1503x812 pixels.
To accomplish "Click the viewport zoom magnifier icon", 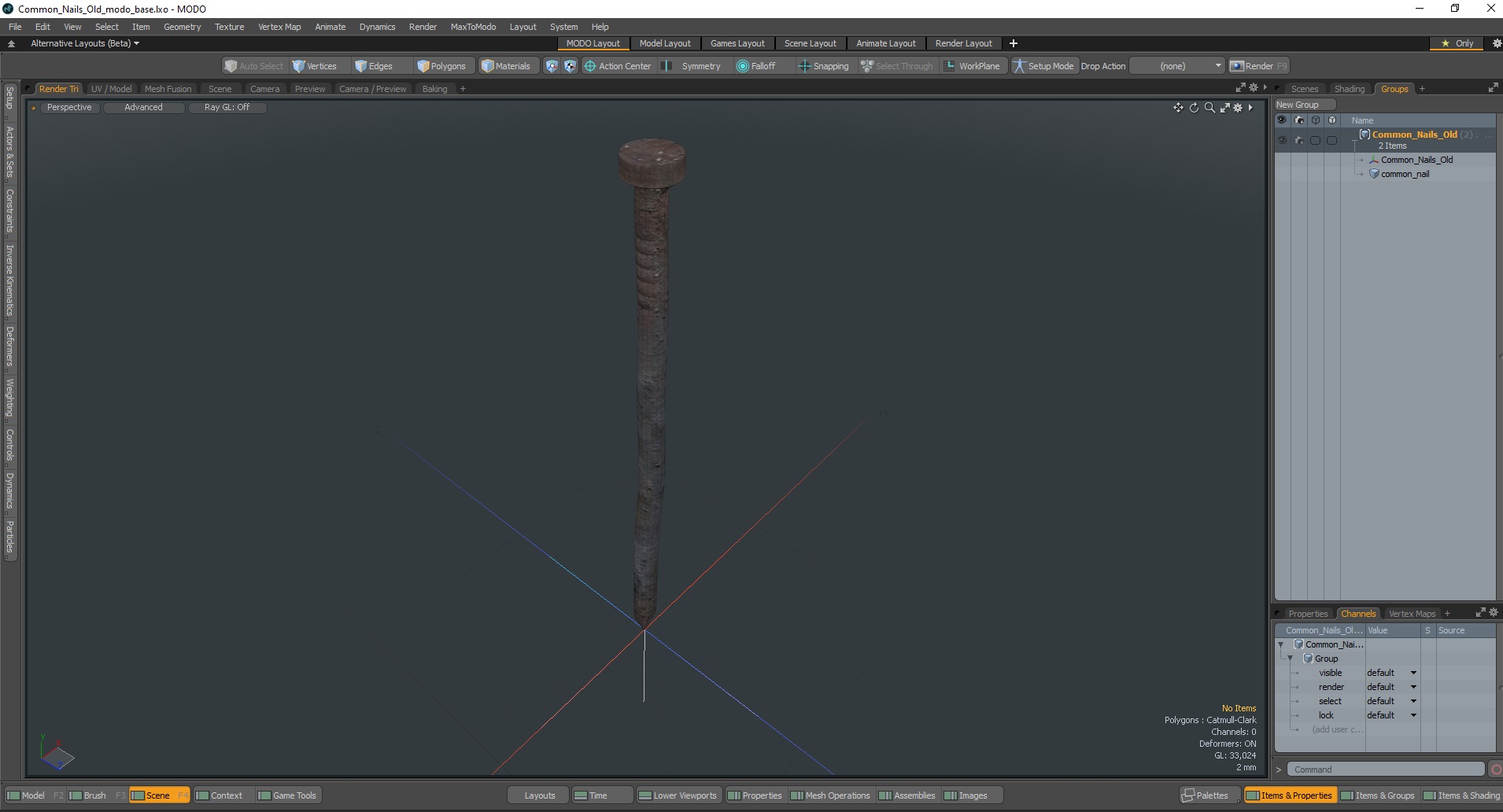I will [1209, 108].
